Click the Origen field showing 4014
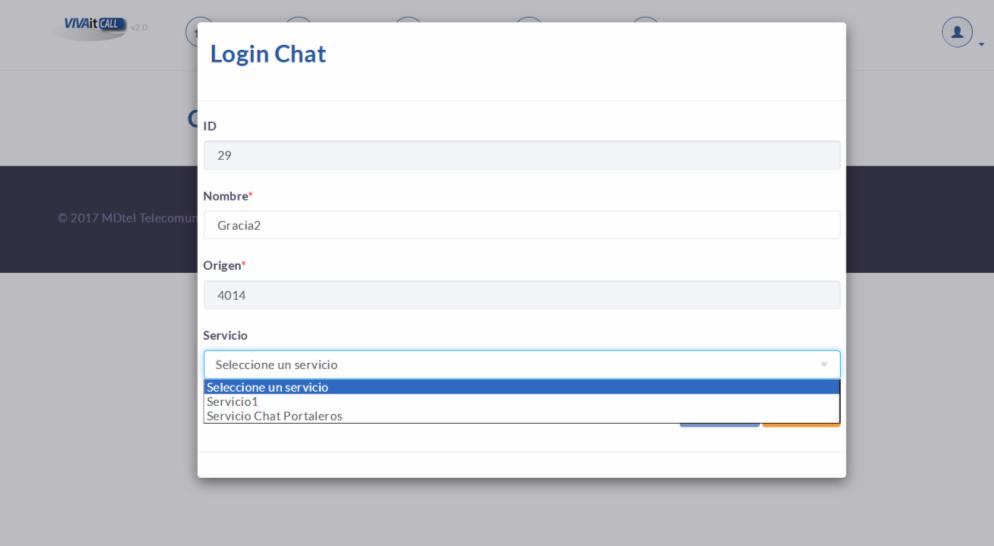 (522, 295)
